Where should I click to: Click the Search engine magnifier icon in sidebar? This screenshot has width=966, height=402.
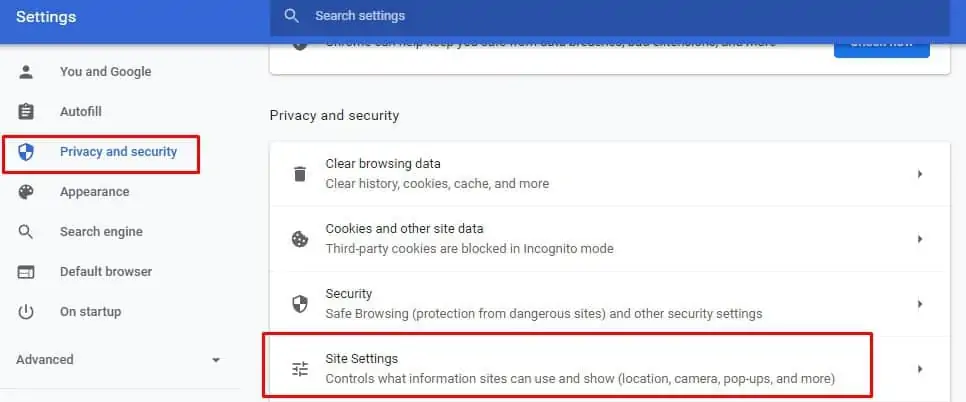point(27,232)
